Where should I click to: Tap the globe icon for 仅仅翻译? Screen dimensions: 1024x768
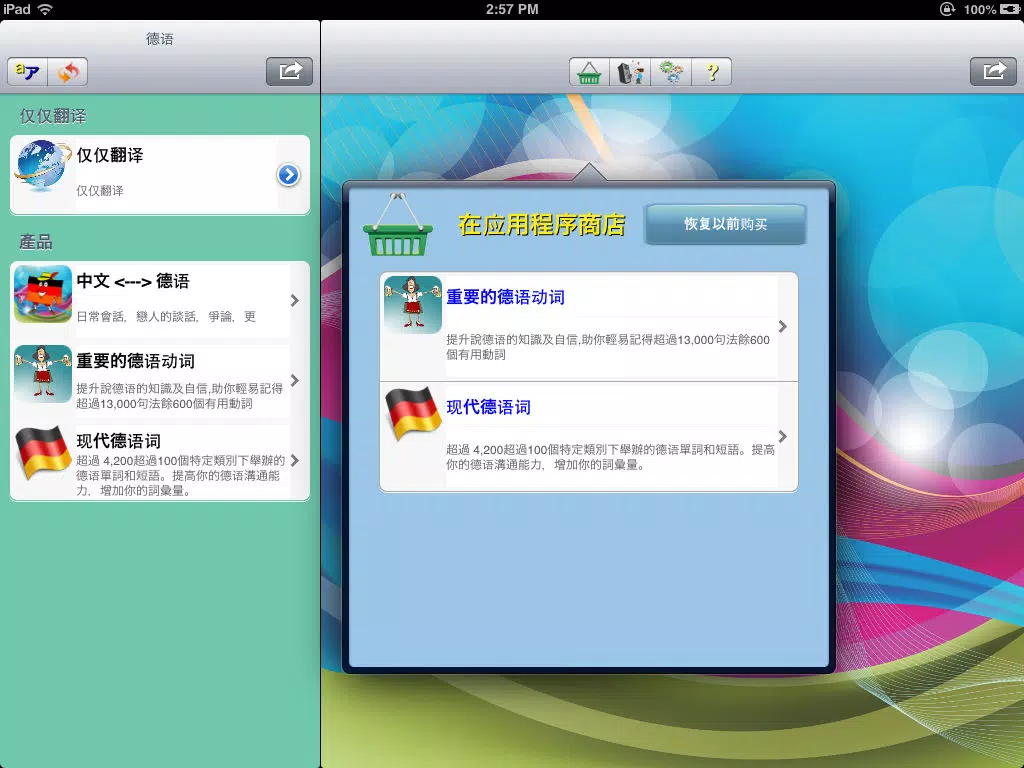click(x=43, y=167)
